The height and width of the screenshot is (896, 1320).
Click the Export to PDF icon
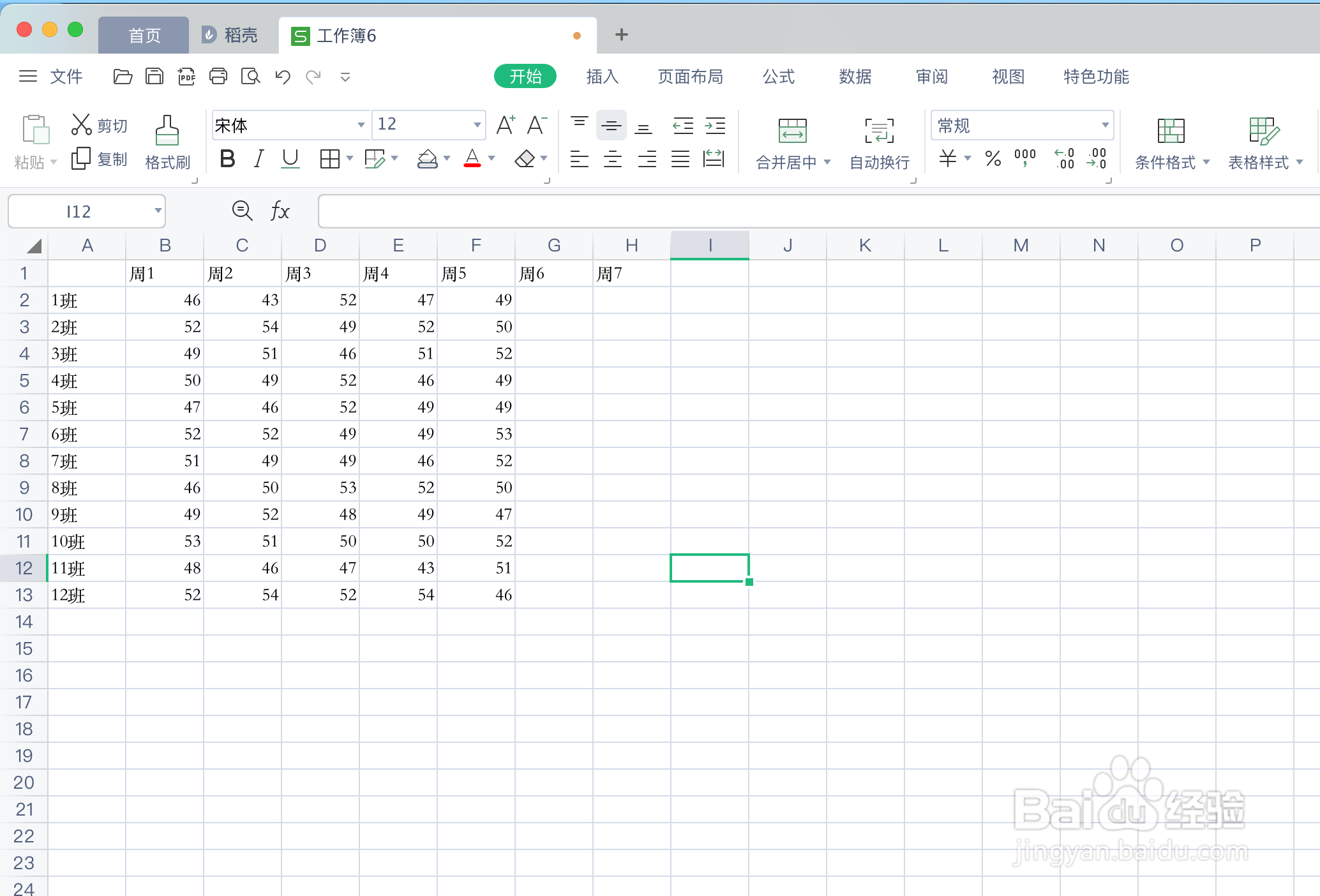point(186,77)
